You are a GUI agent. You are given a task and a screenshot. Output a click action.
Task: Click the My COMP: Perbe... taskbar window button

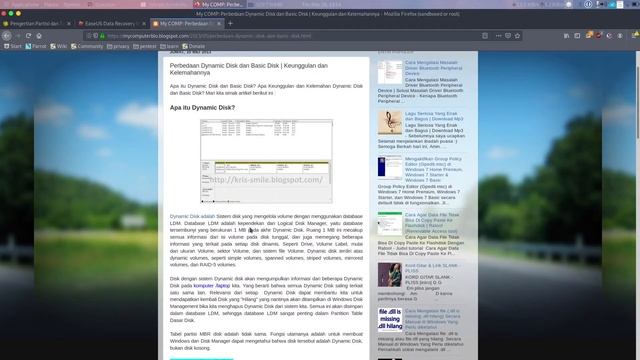click(x=219, y=4)
